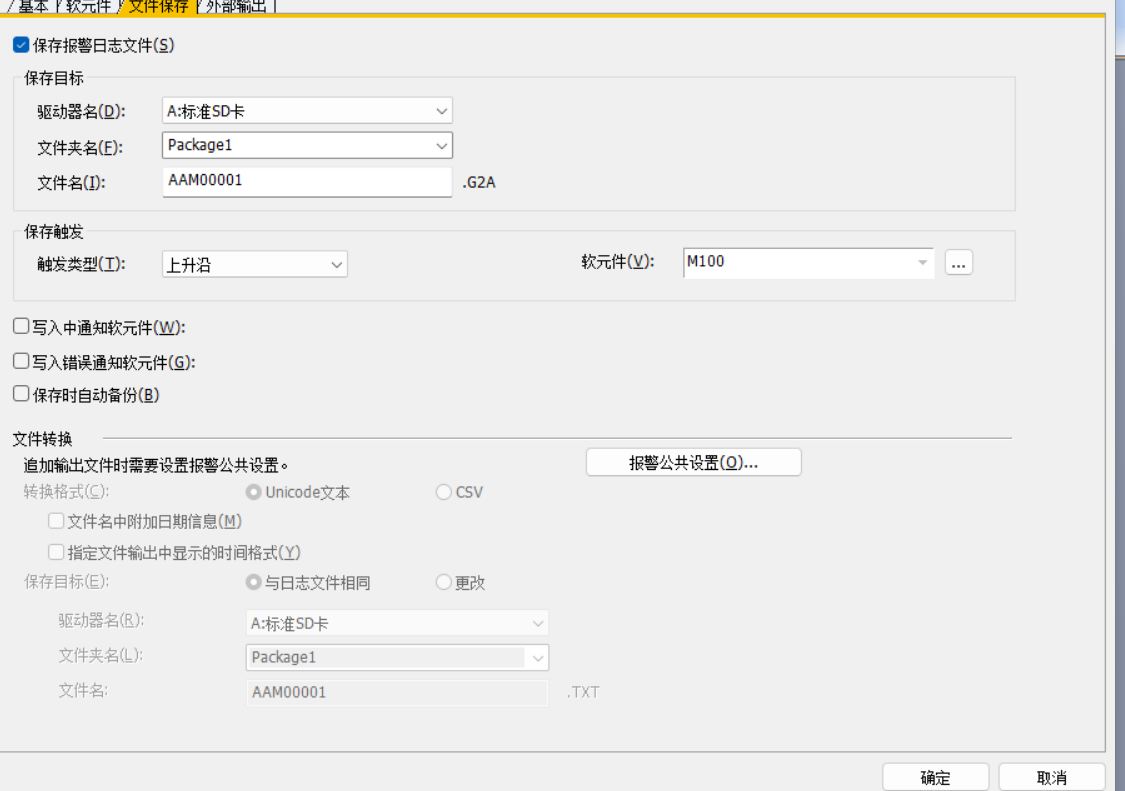Open 报警公共设置 settings dialog
Screen dimensions: 1125x791
click(693, 462)
